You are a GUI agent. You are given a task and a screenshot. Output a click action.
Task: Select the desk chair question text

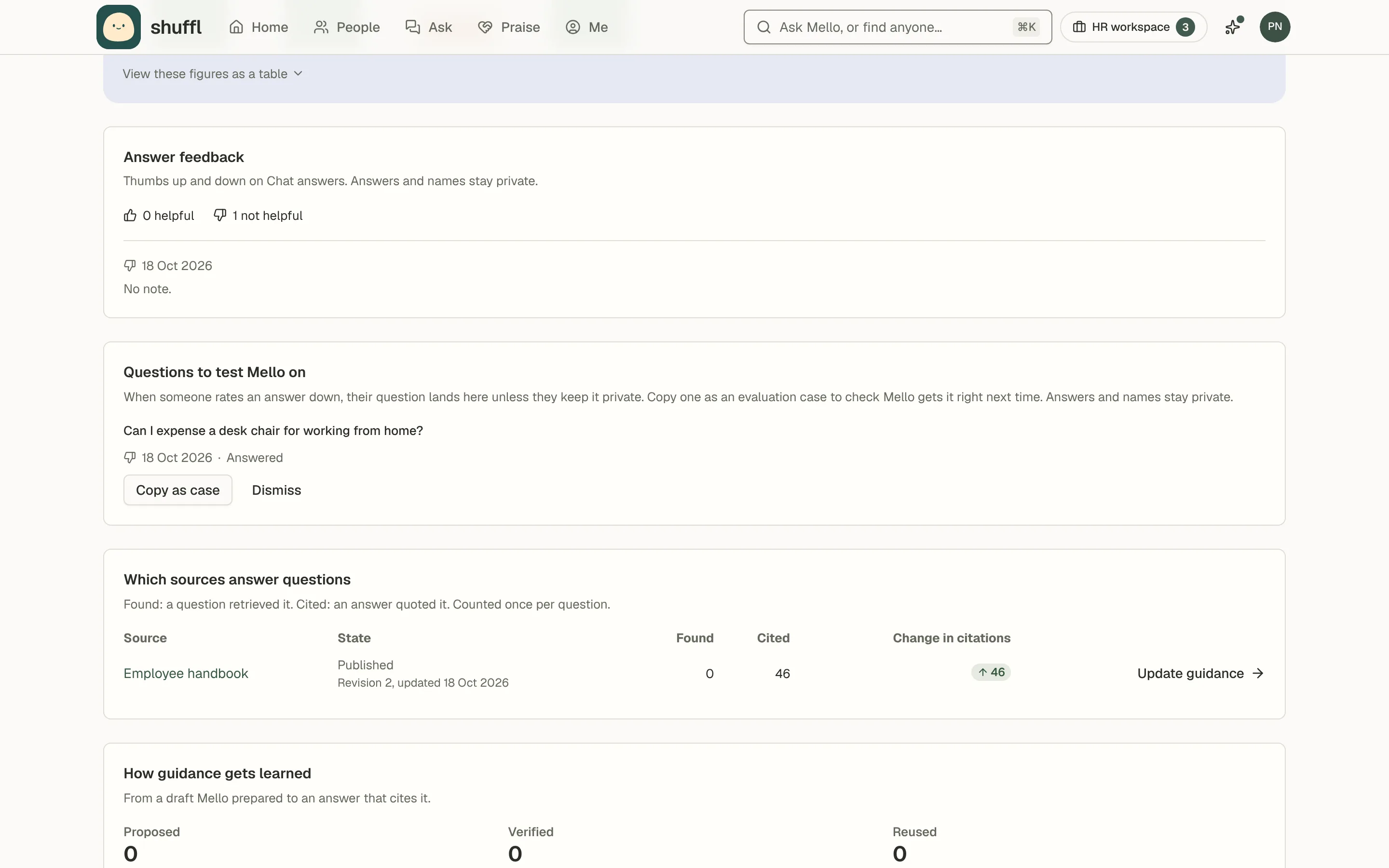(273, 431)
